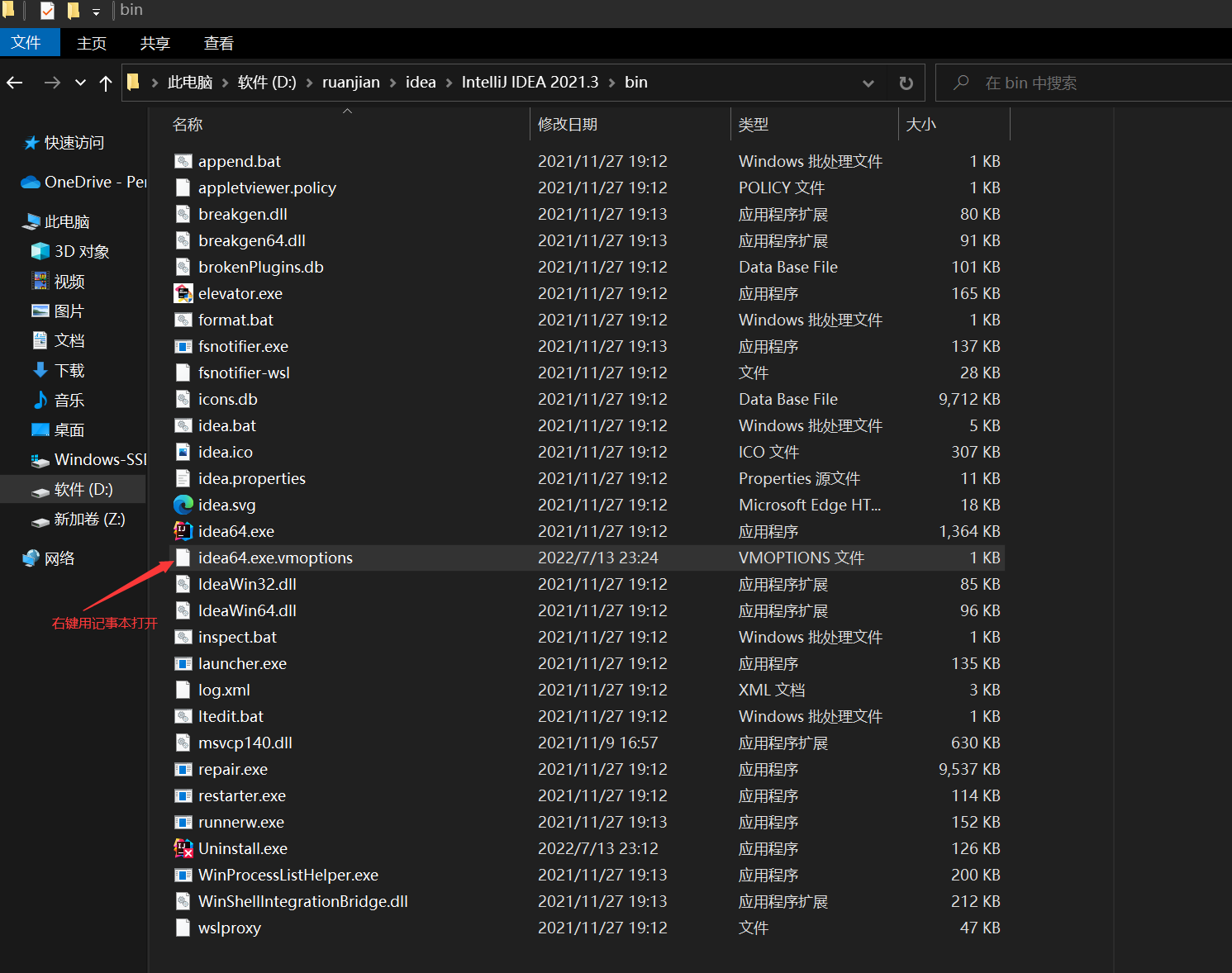Select the idea64.exe.vmoptions file

pos(275,558)
